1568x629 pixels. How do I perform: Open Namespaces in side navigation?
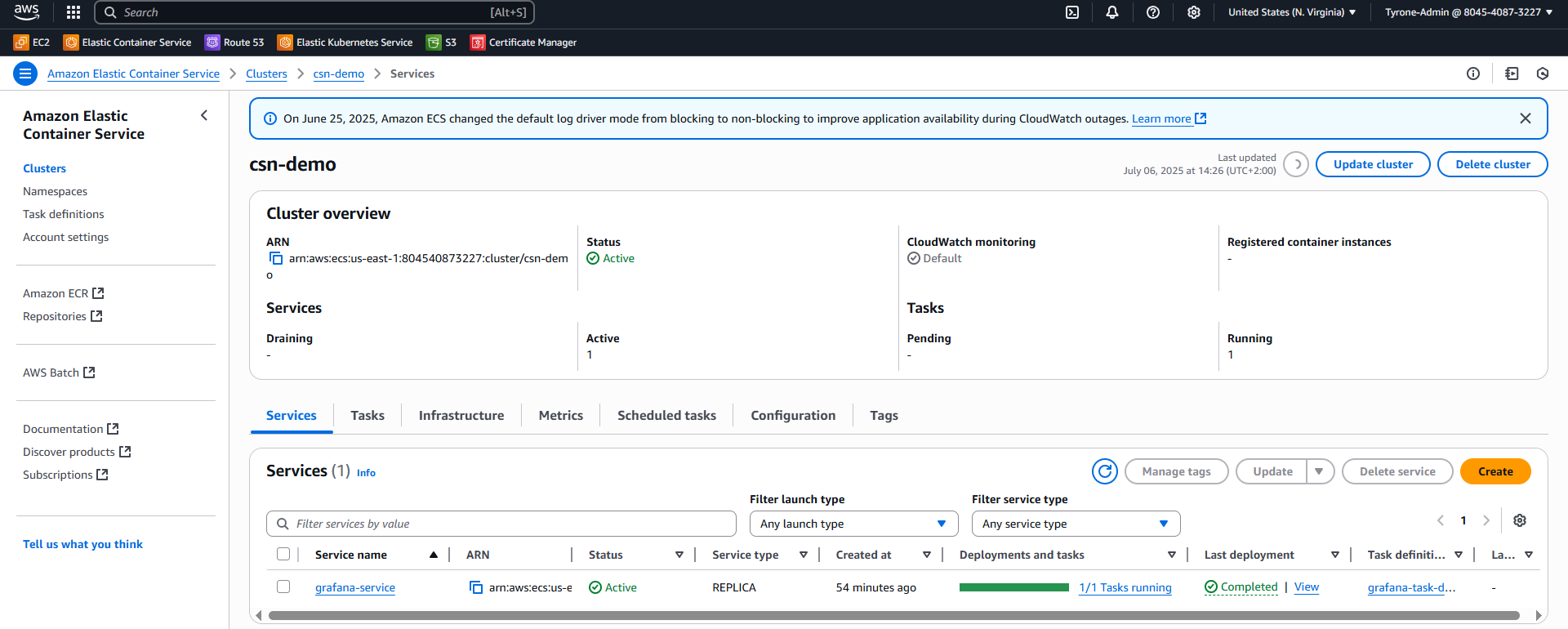click(55, 191)
